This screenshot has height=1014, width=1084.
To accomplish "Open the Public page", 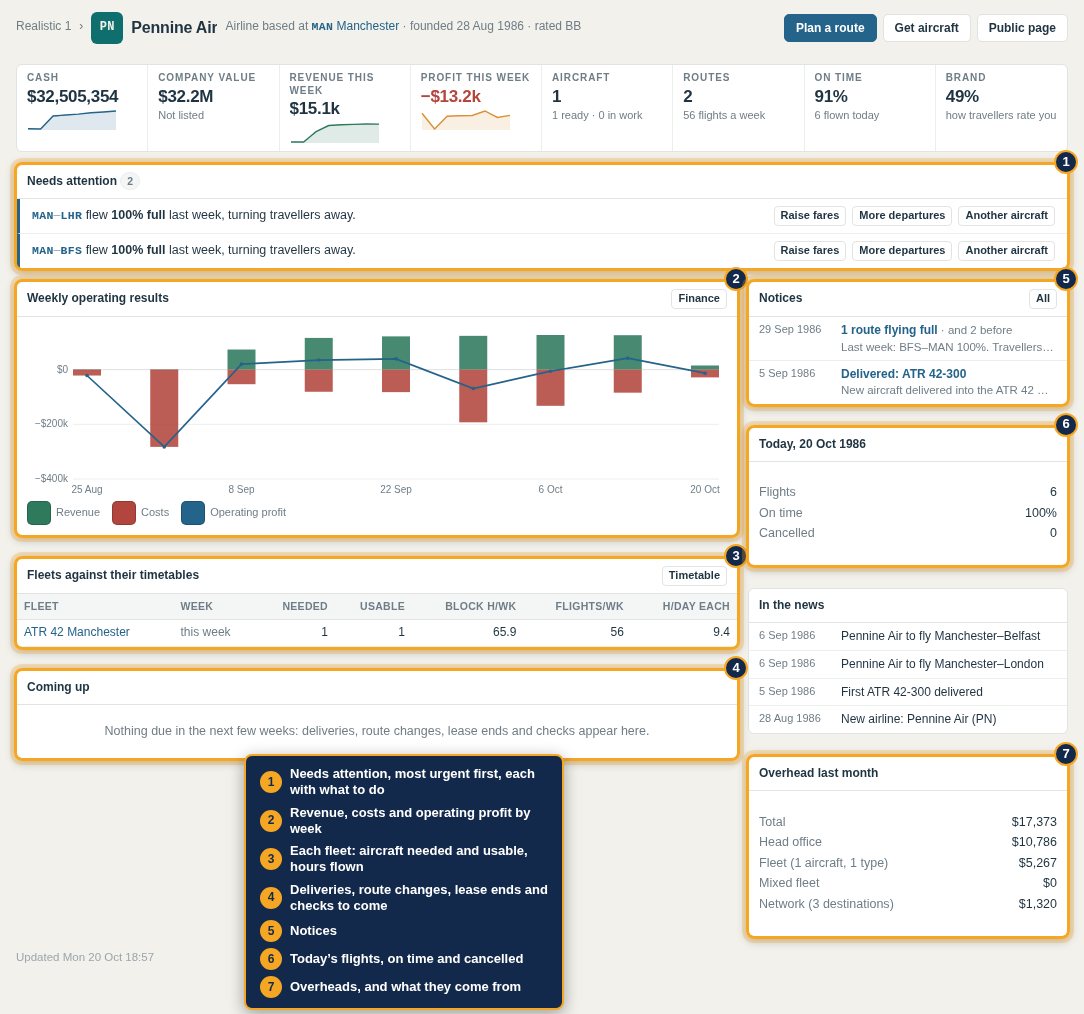I will pos(1022,28).
